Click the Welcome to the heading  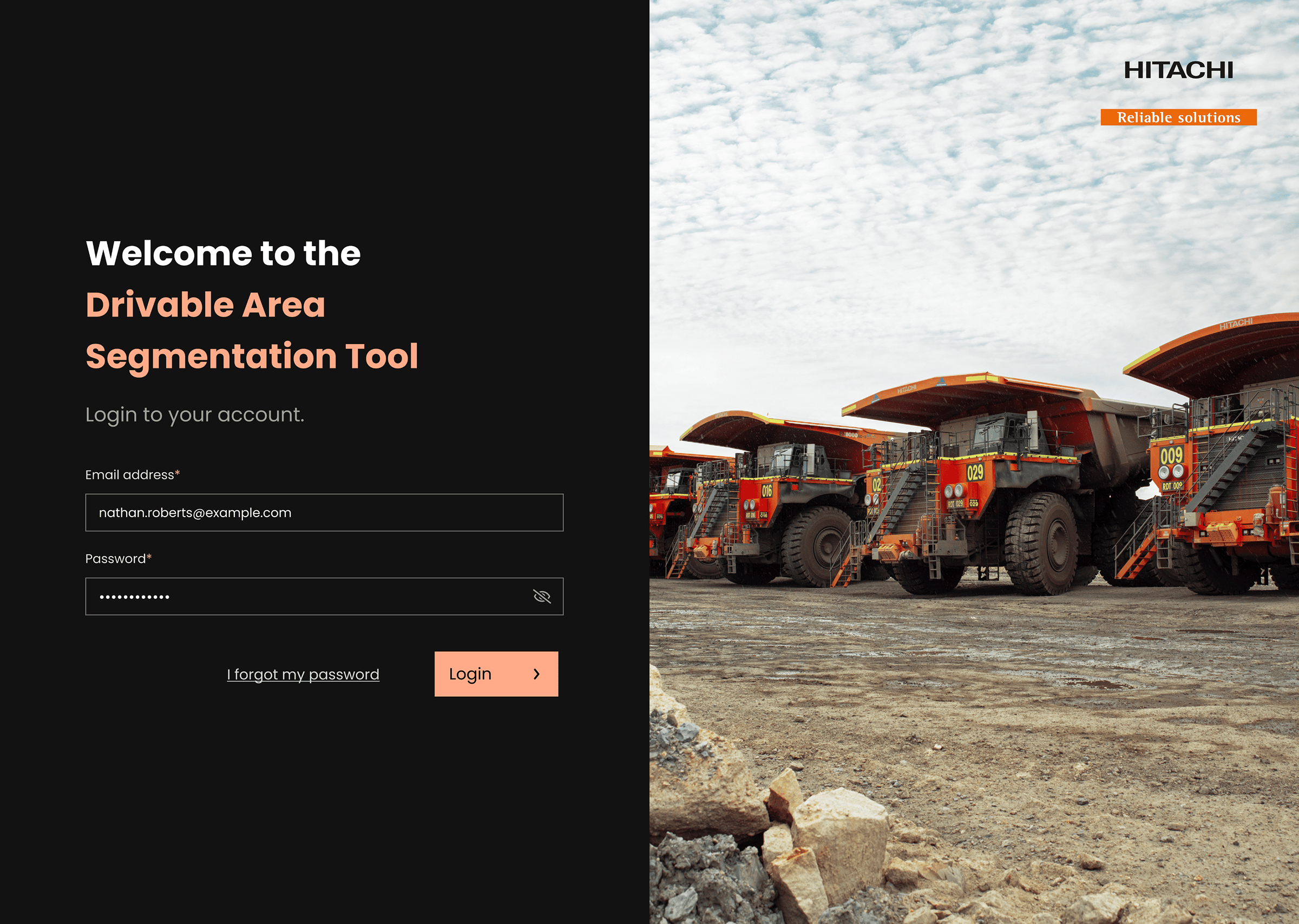223,253
